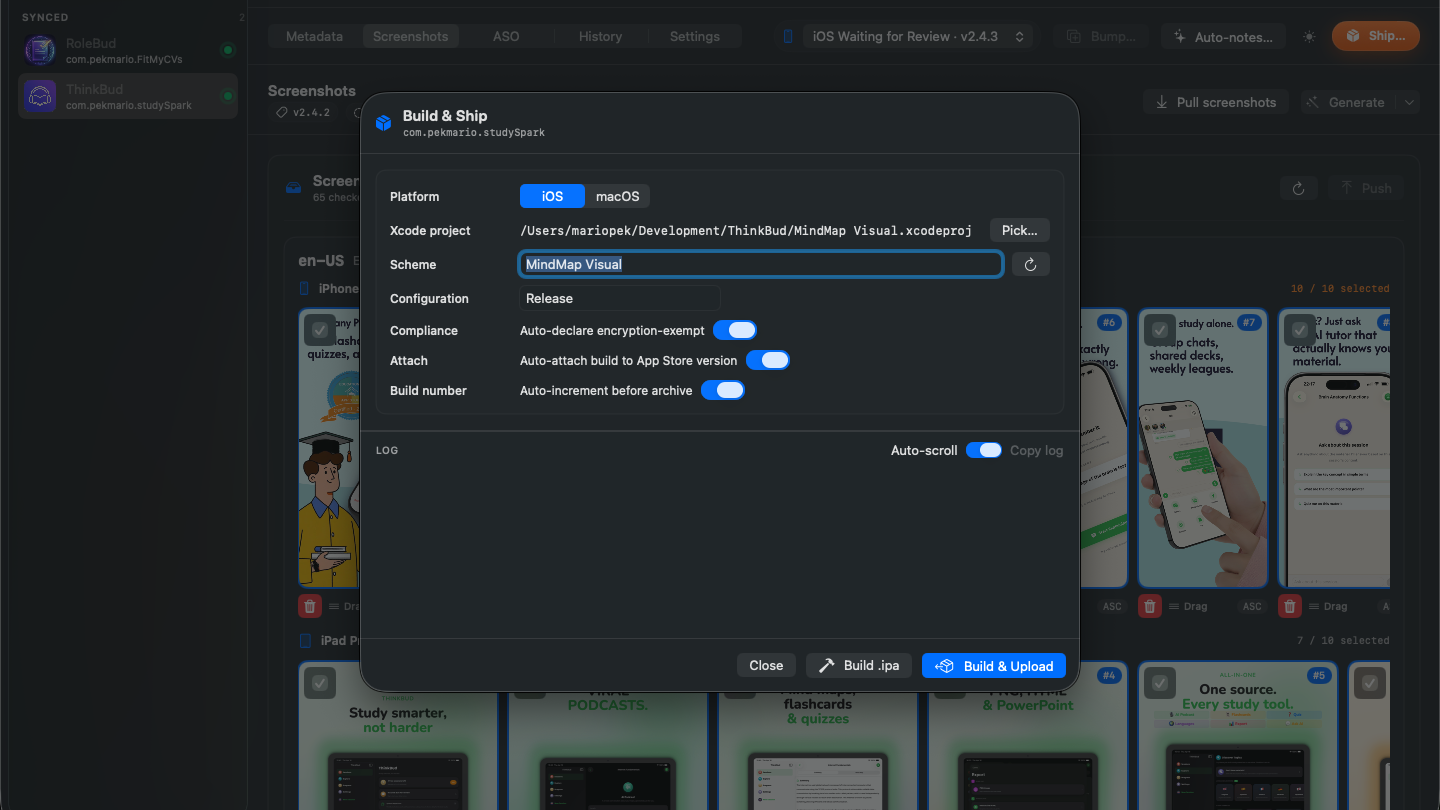Click the '7 / 10 selected' counter
The width and height of the screenshot is (1440, 810).
click(x=1343, y=640)
